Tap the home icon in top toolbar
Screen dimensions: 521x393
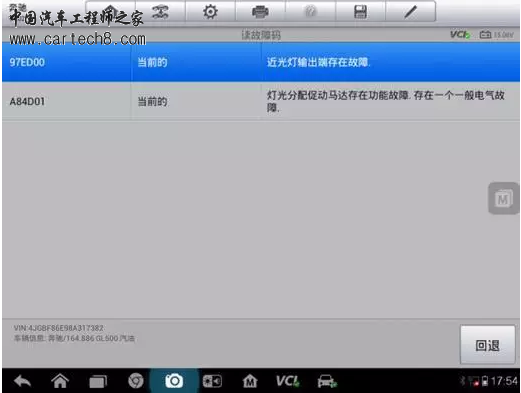tap(111, 12)
